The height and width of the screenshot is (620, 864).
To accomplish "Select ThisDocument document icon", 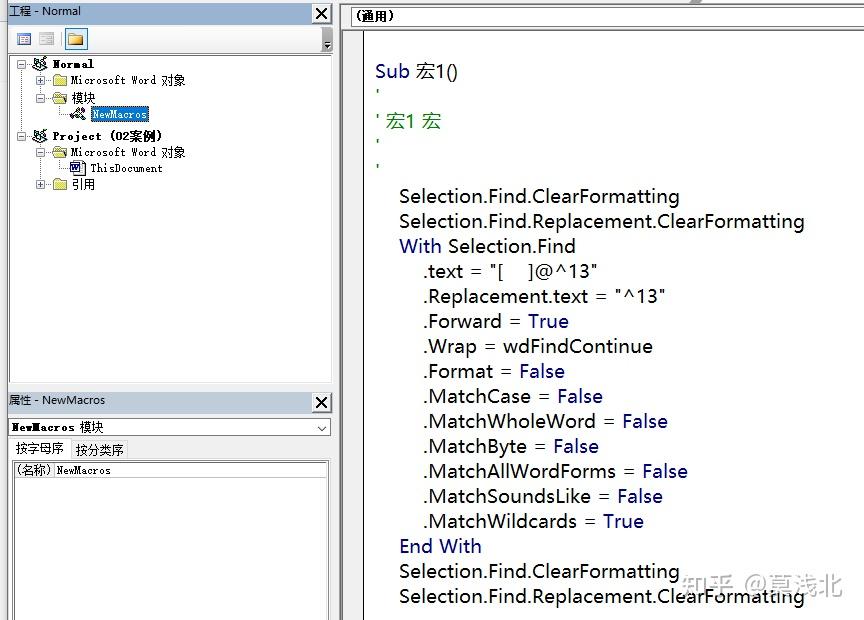I will coord(78,168).
